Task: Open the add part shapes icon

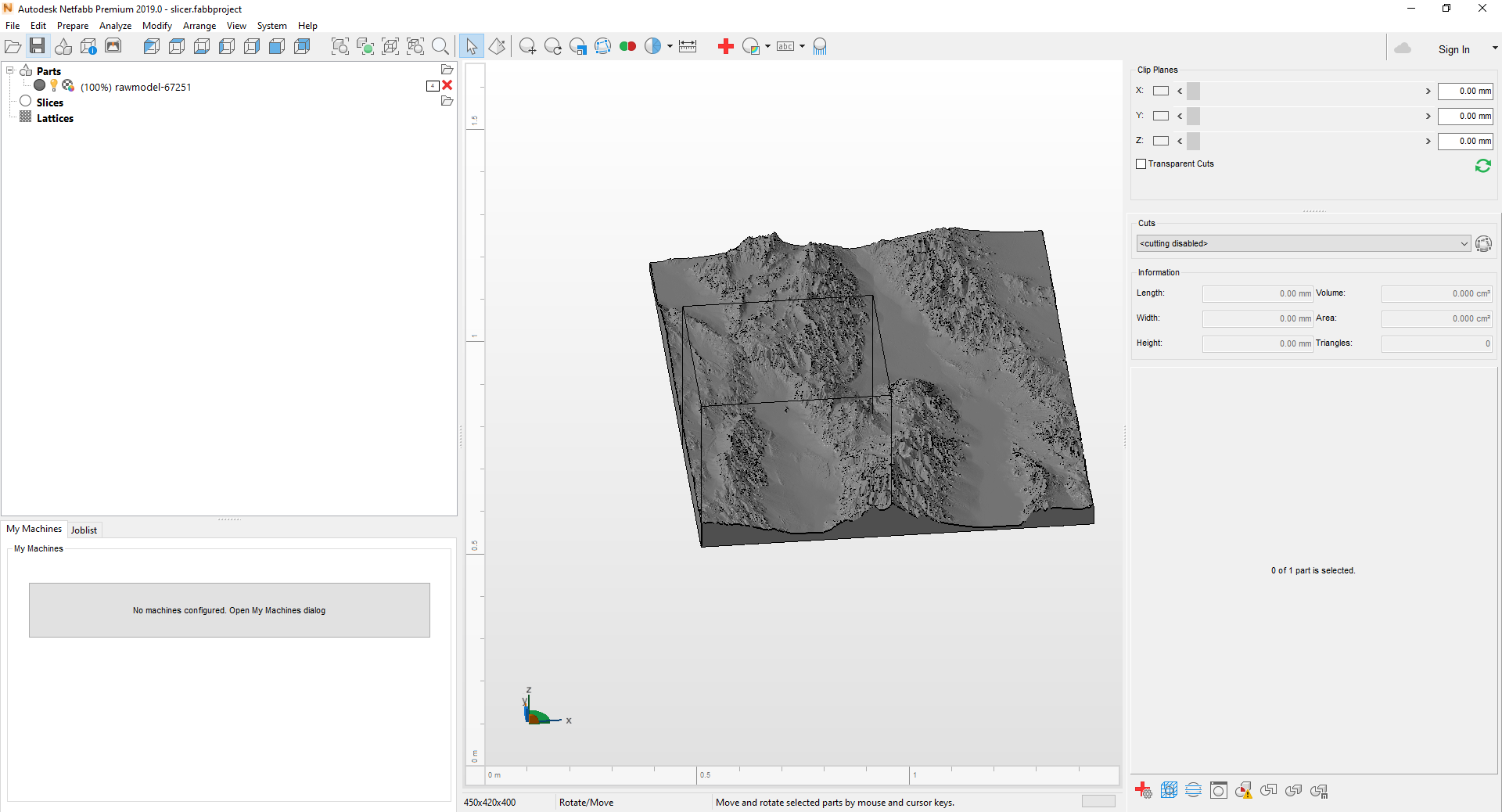Action: click(x=63, y=47)
